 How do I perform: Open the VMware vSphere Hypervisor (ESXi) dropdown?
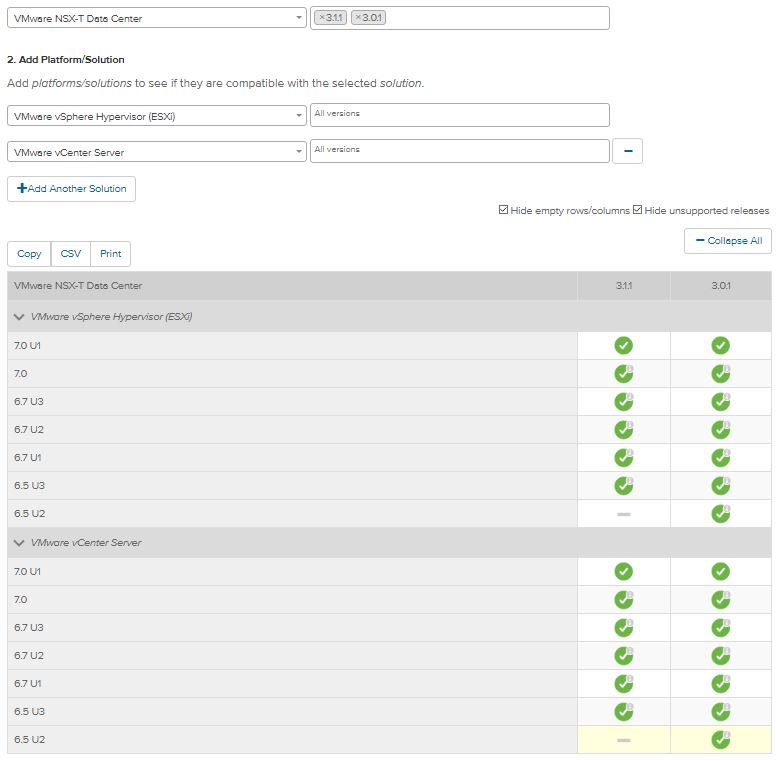tap(157, 116)
